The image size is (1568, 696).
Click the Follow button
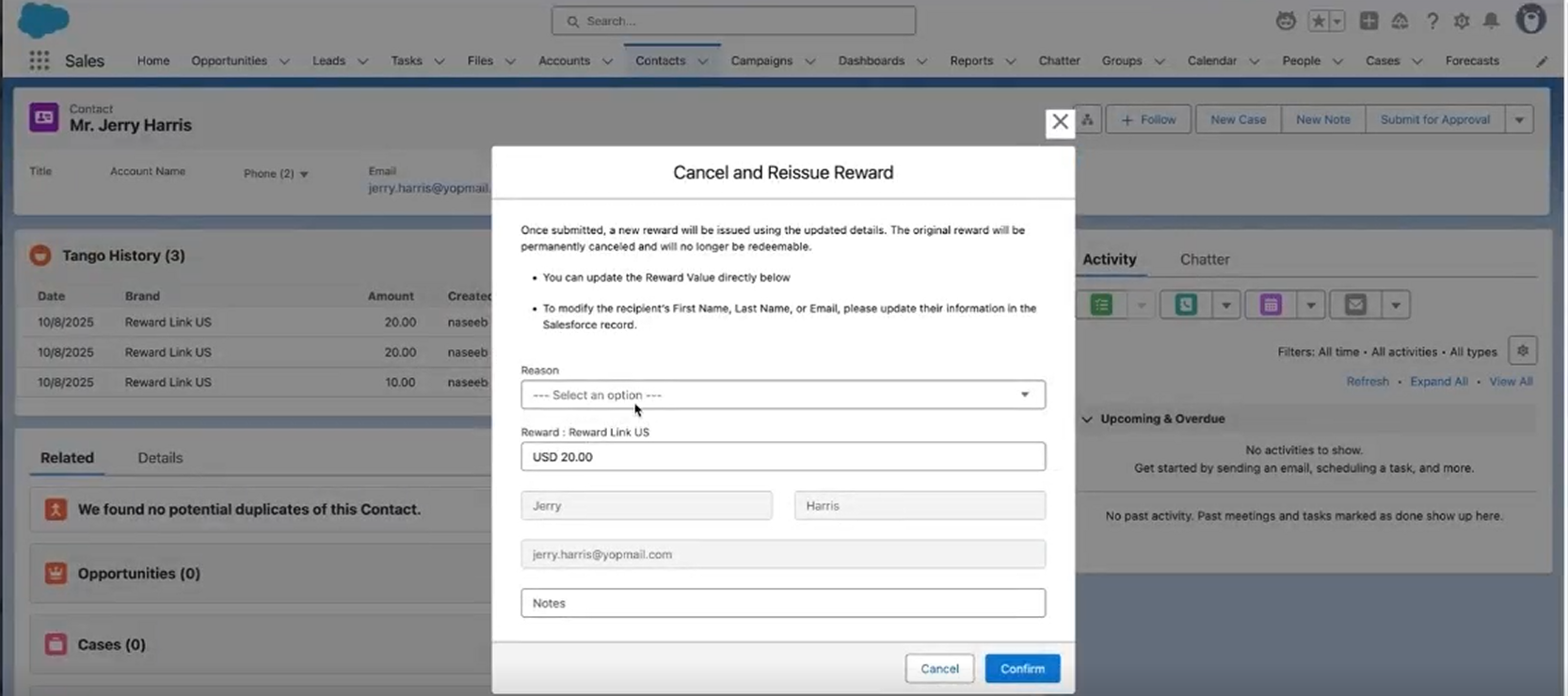[1148, 119]
